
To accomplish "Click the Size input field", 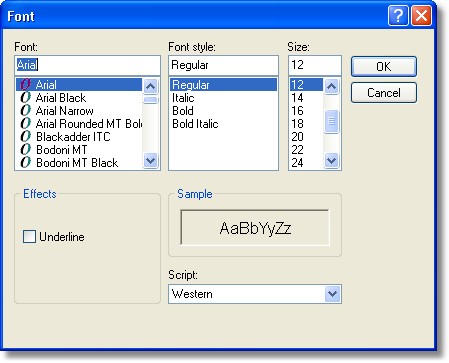I will pyautogui.click(x=315, y=65).
